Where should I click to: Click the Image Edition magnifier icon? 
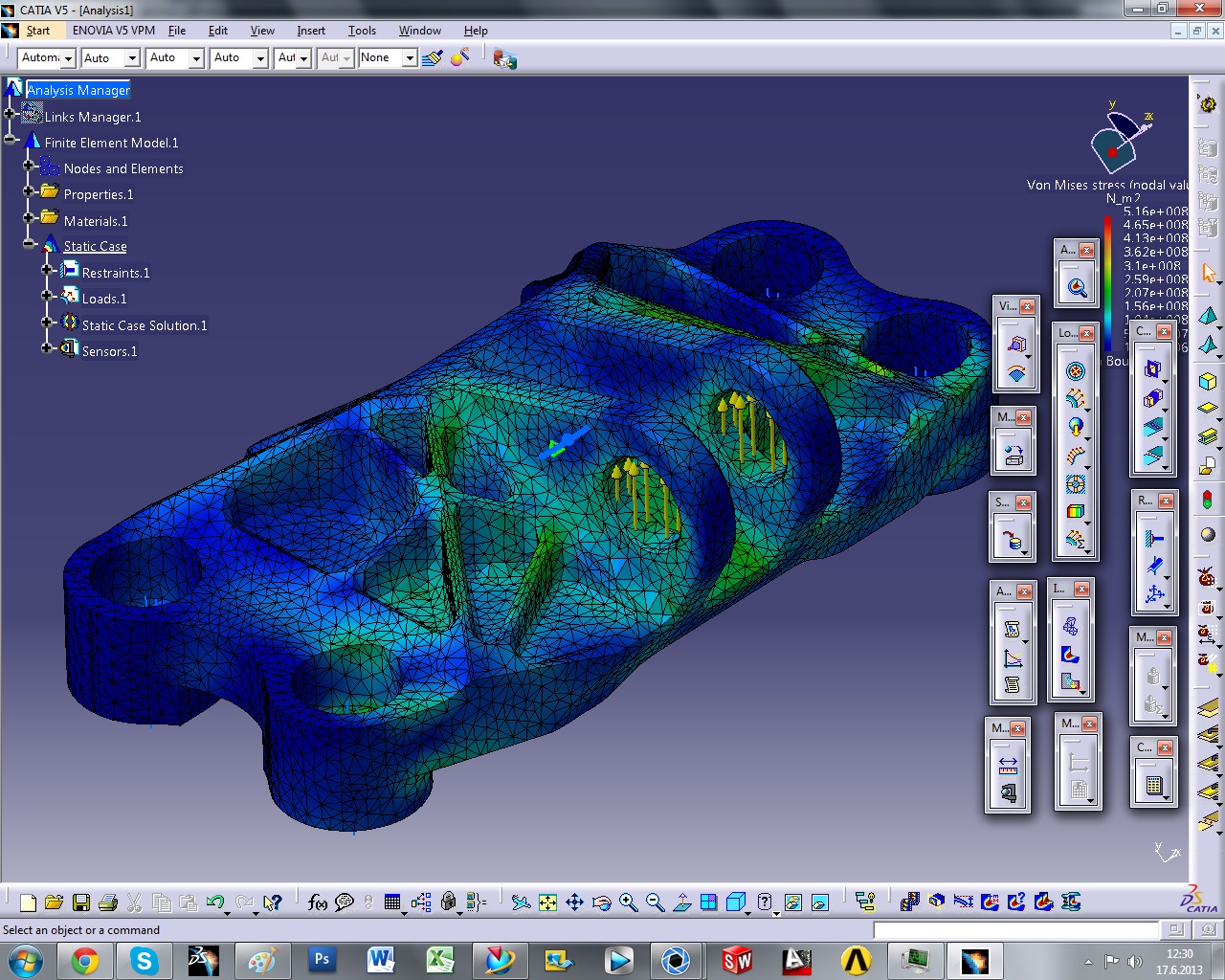tap(1077, 288)
